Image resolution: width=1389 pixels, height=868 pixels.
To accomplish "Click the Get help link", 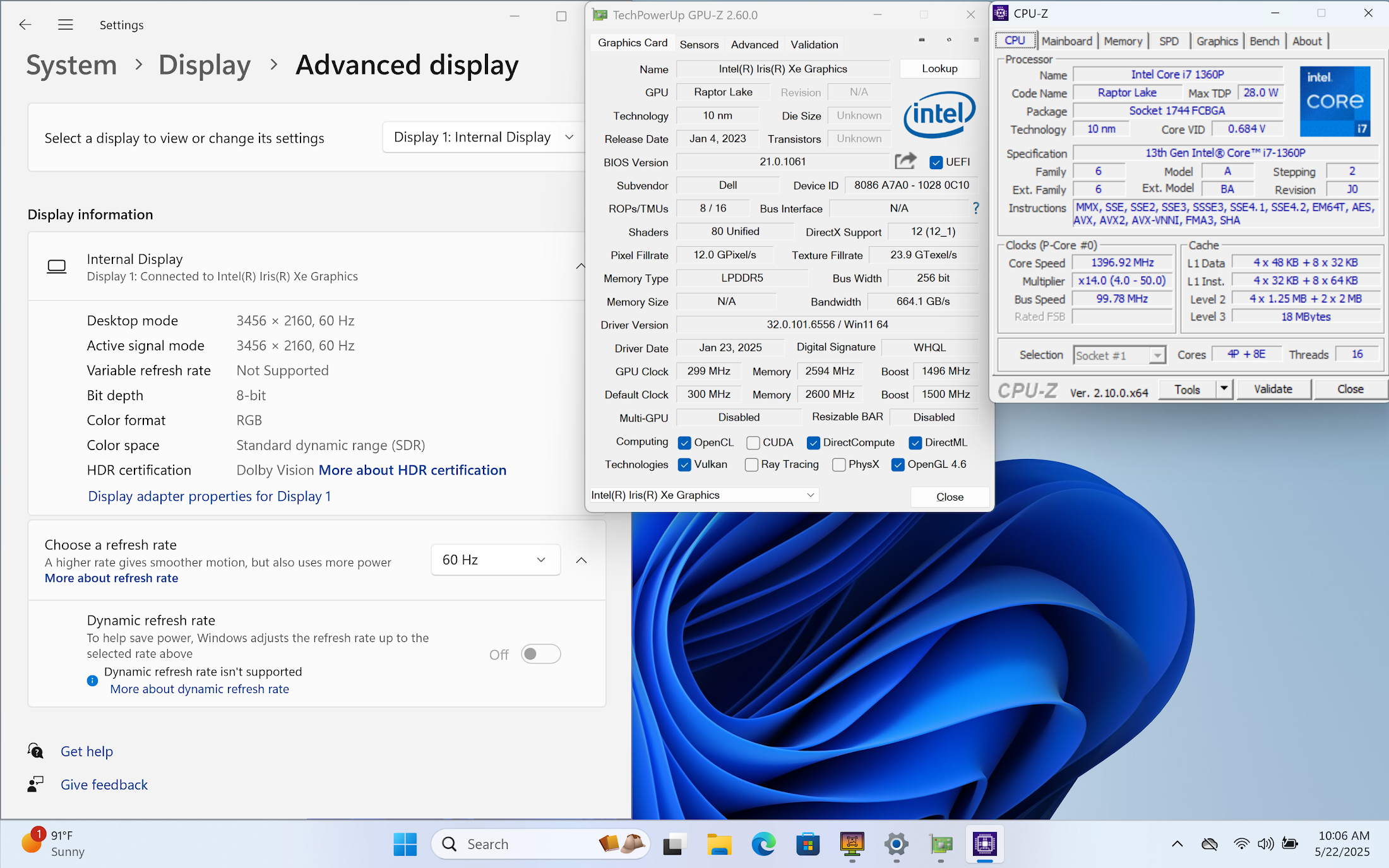I will [86, 751].
